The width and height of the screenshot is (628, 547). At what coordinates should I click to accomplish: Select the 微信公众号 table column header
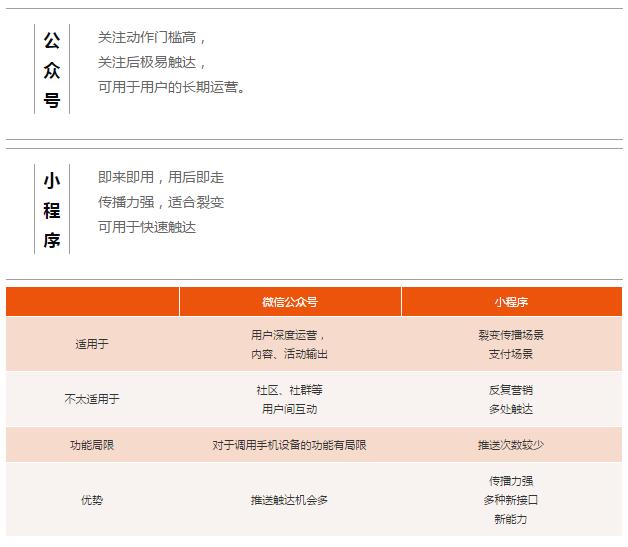pos(290,301)
